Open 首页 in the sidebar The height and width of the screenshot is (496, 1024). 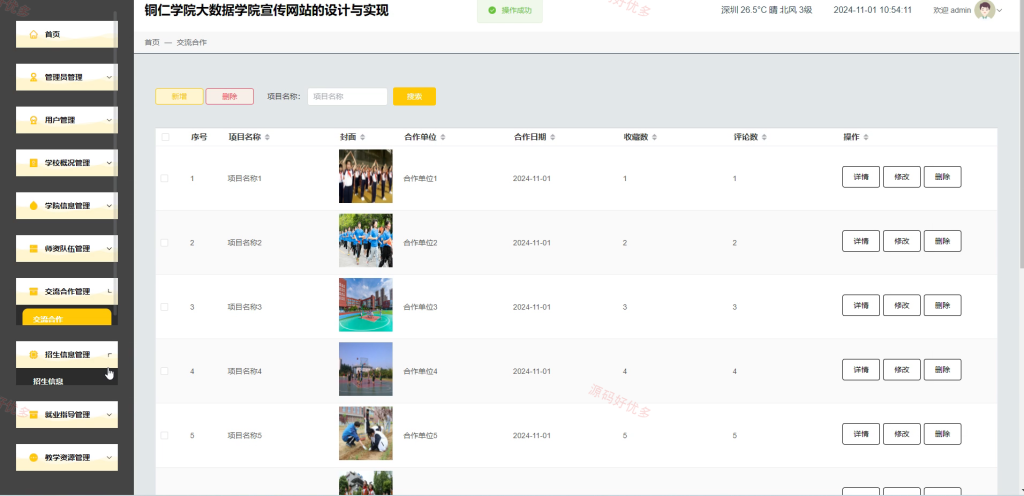point(67,35)
